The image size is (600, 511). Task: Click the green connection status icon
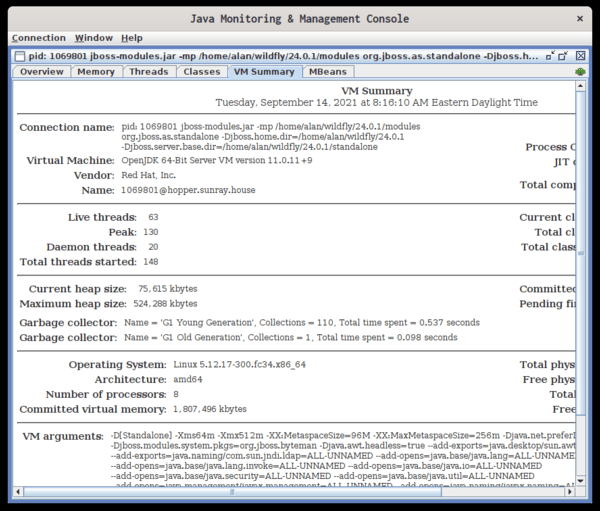tap(579, 72)
